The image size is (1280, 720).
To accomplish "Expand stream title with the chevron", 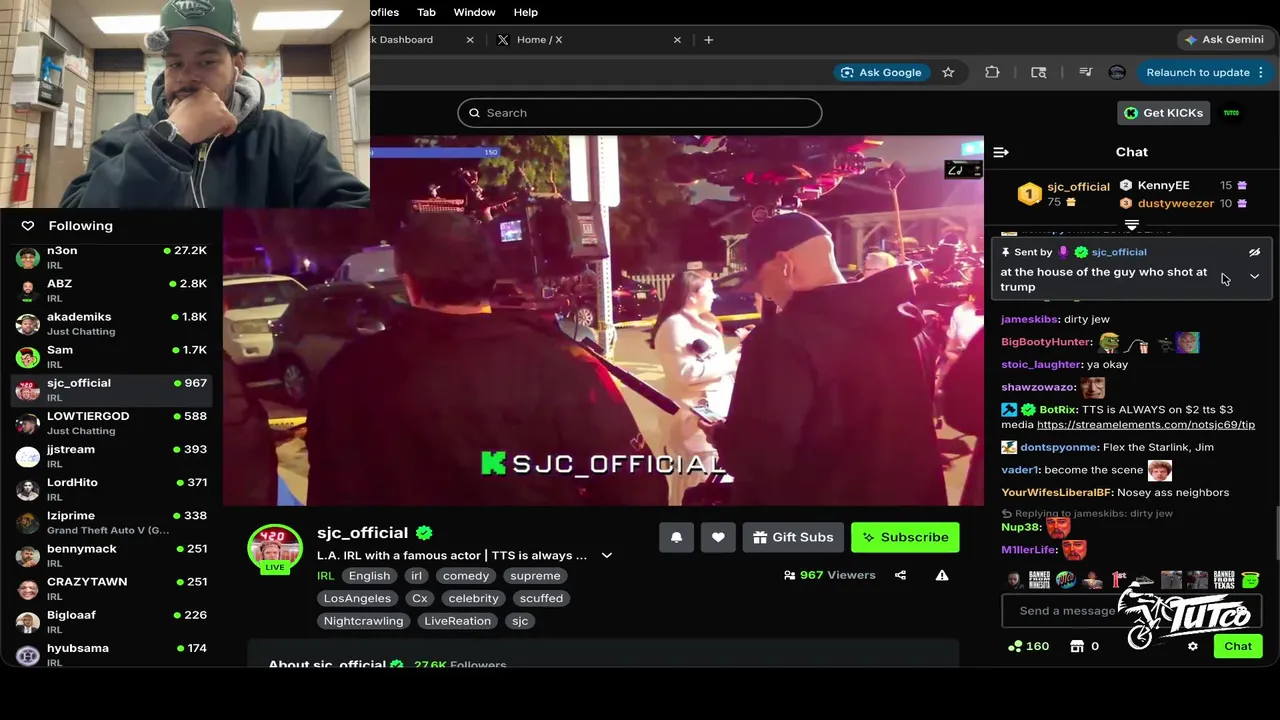I will (606, 555).
